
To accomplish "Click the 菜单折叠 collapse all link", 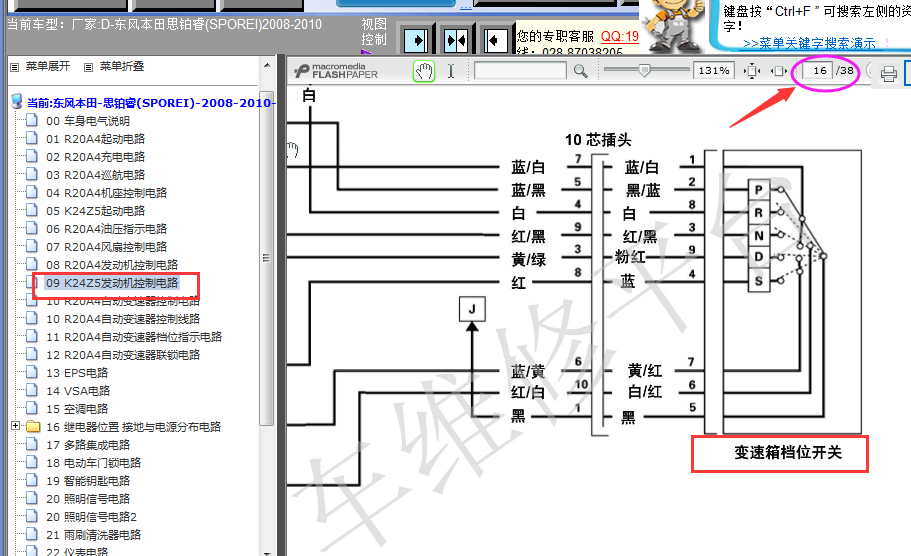I will coord(121,66).
